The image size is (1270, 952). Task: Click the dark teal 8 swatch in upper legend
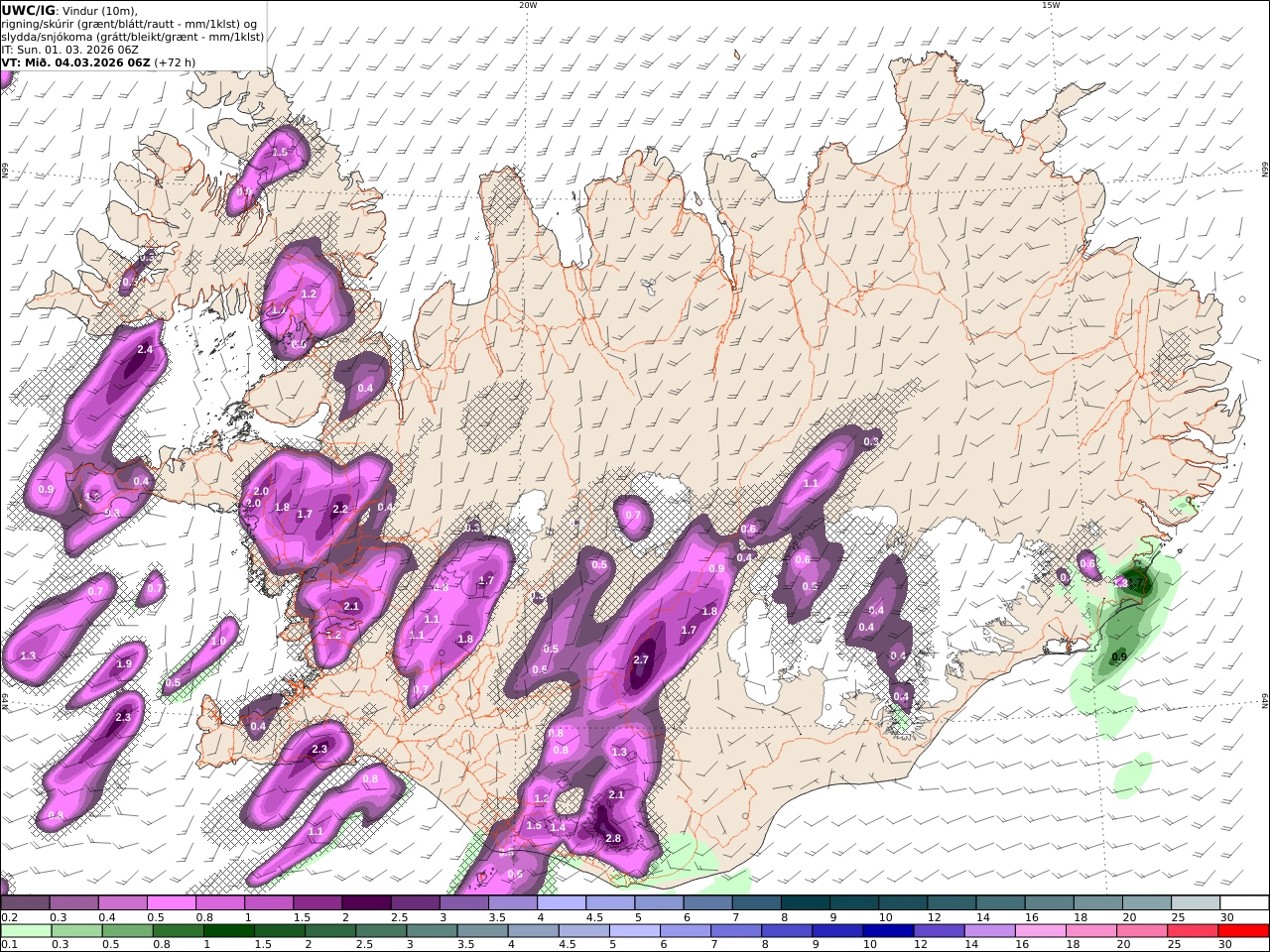click(806, 903)
